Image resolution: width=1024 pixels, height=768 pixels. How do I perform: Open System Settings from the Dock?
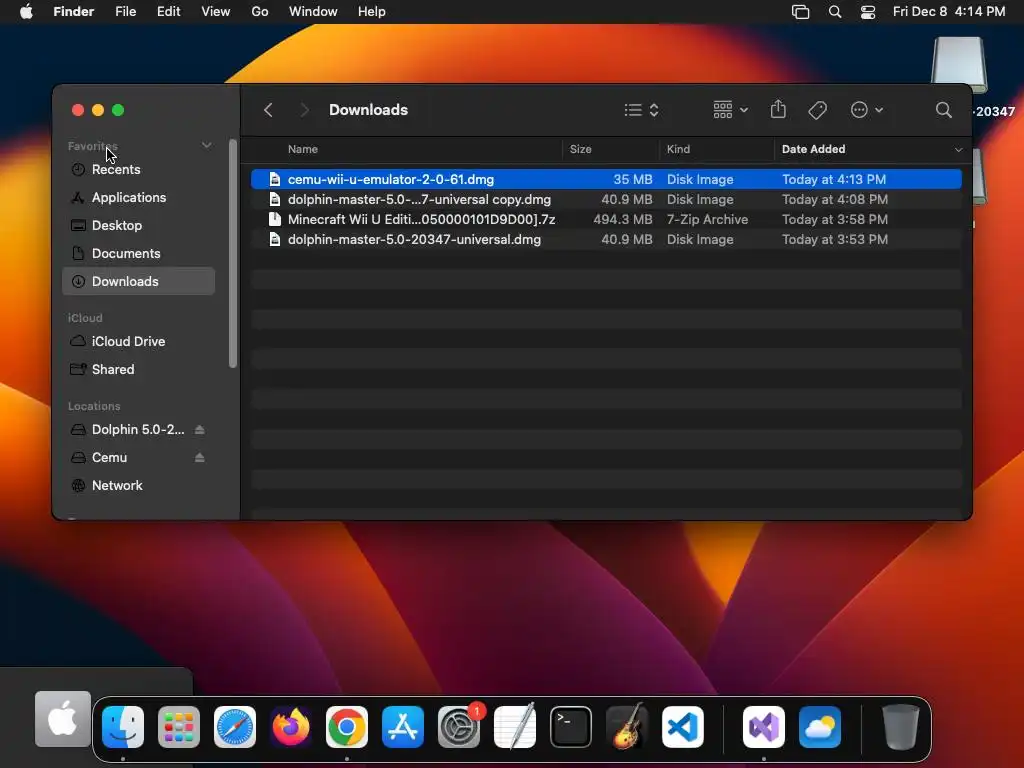[x=459, y=726]
